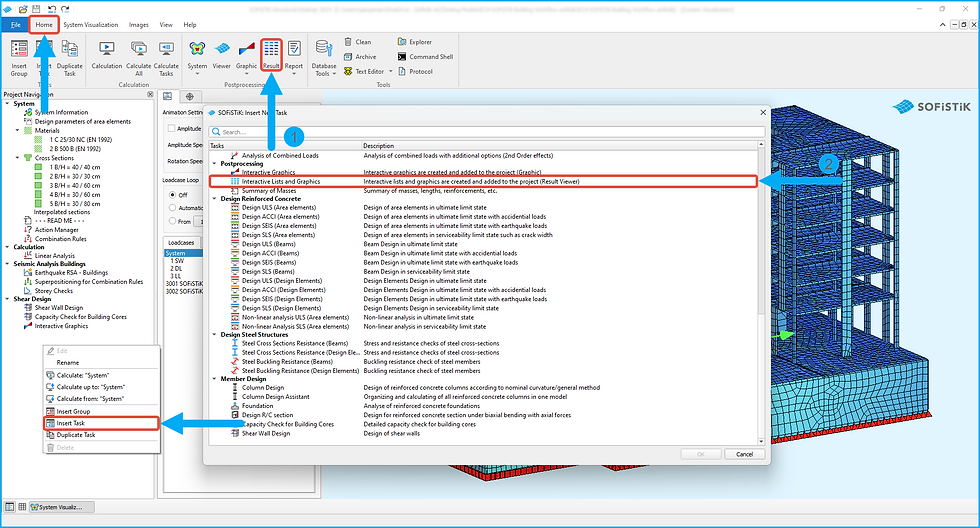Toggle the Amplitude checkbox

click(171, 128)
